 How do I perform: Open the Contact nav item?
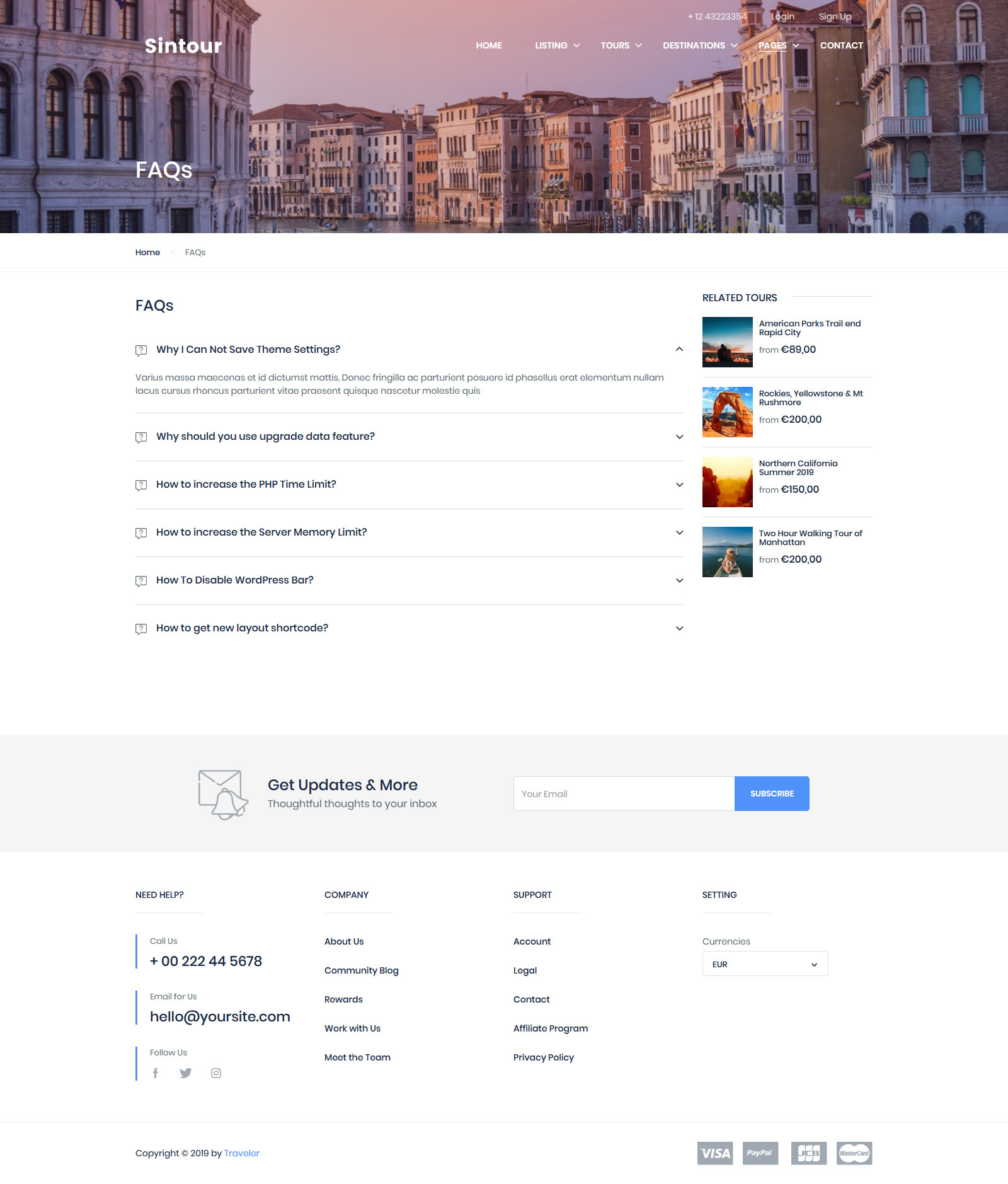click(841, 45)
